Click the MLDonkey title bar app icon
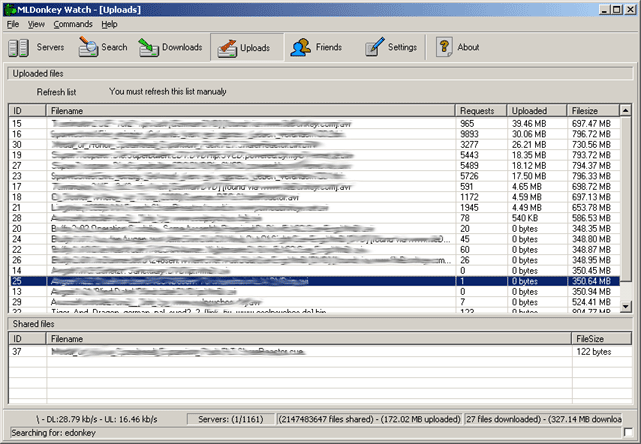This screenshot has width=641, height=444. (x=9, y=9)
